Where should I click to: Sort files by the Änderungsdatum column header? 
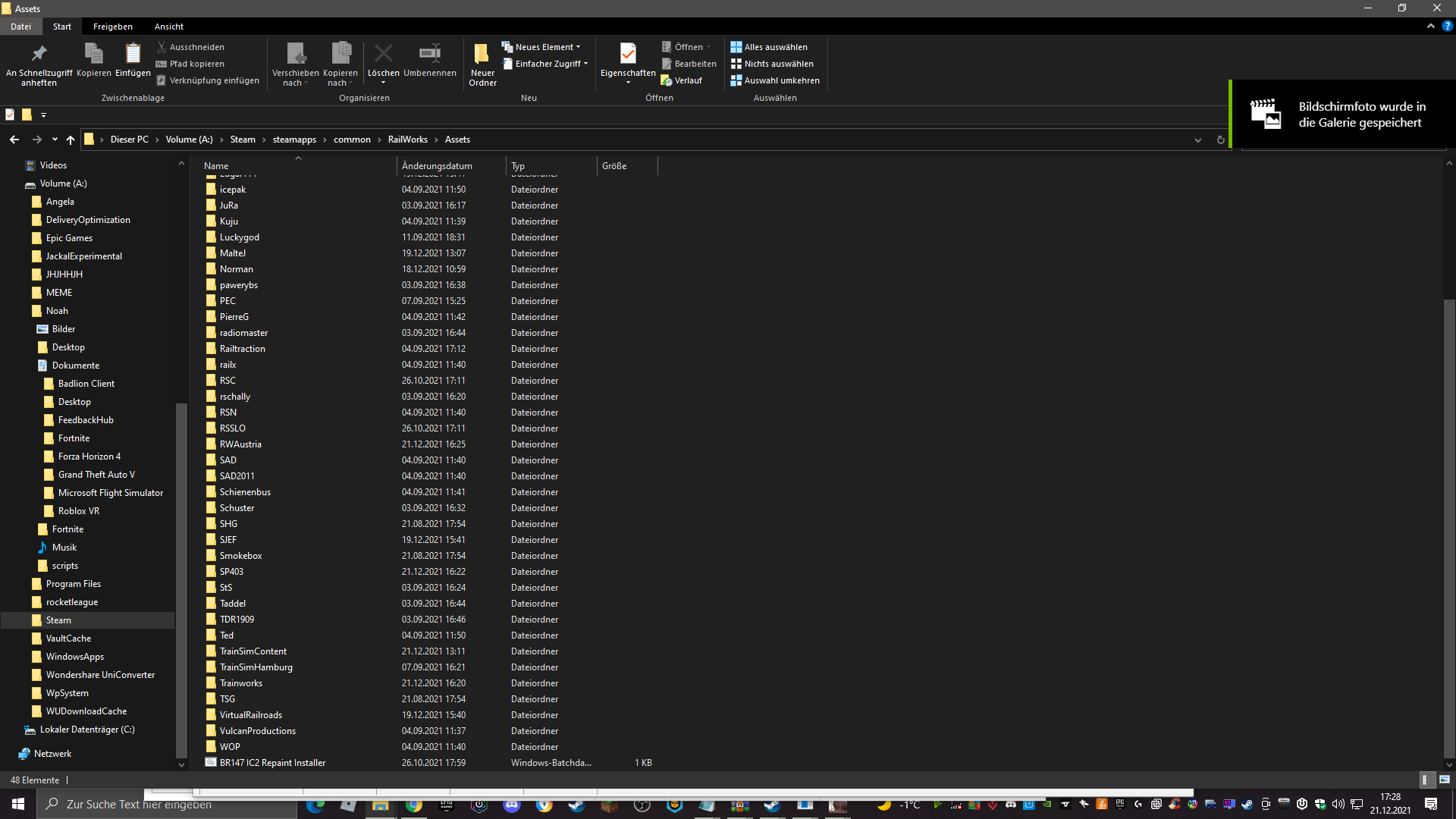click(x=437, y=166)
